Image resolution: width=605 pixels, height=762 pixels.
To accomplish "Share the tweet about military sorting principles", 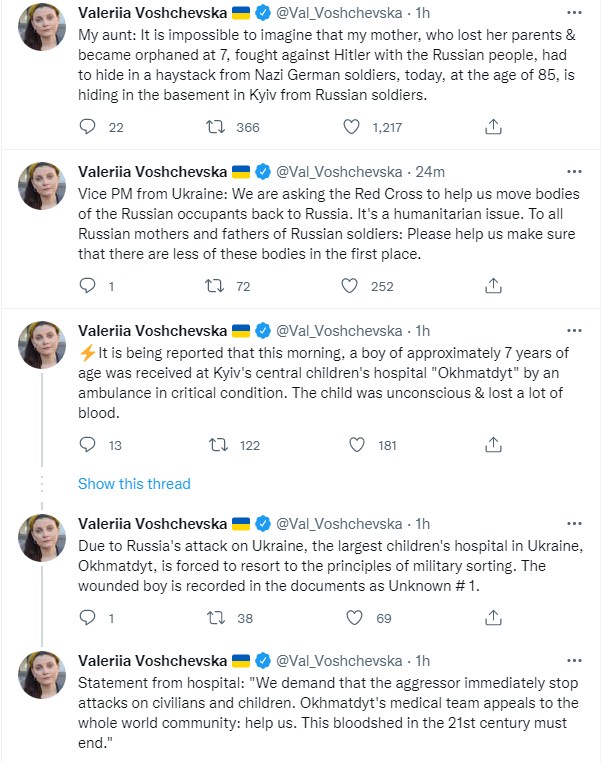I will (x=492, y=618).
